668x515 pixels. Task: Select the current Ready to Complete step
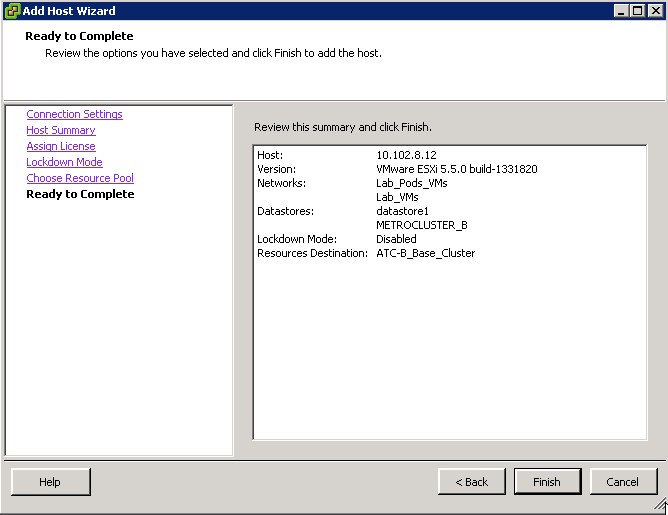pyautogui.click(x=80, y=194)
